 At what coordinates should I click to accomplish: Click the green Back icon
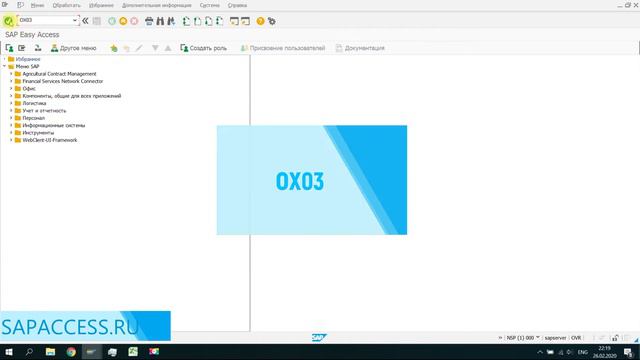click(x=112, y=21)
